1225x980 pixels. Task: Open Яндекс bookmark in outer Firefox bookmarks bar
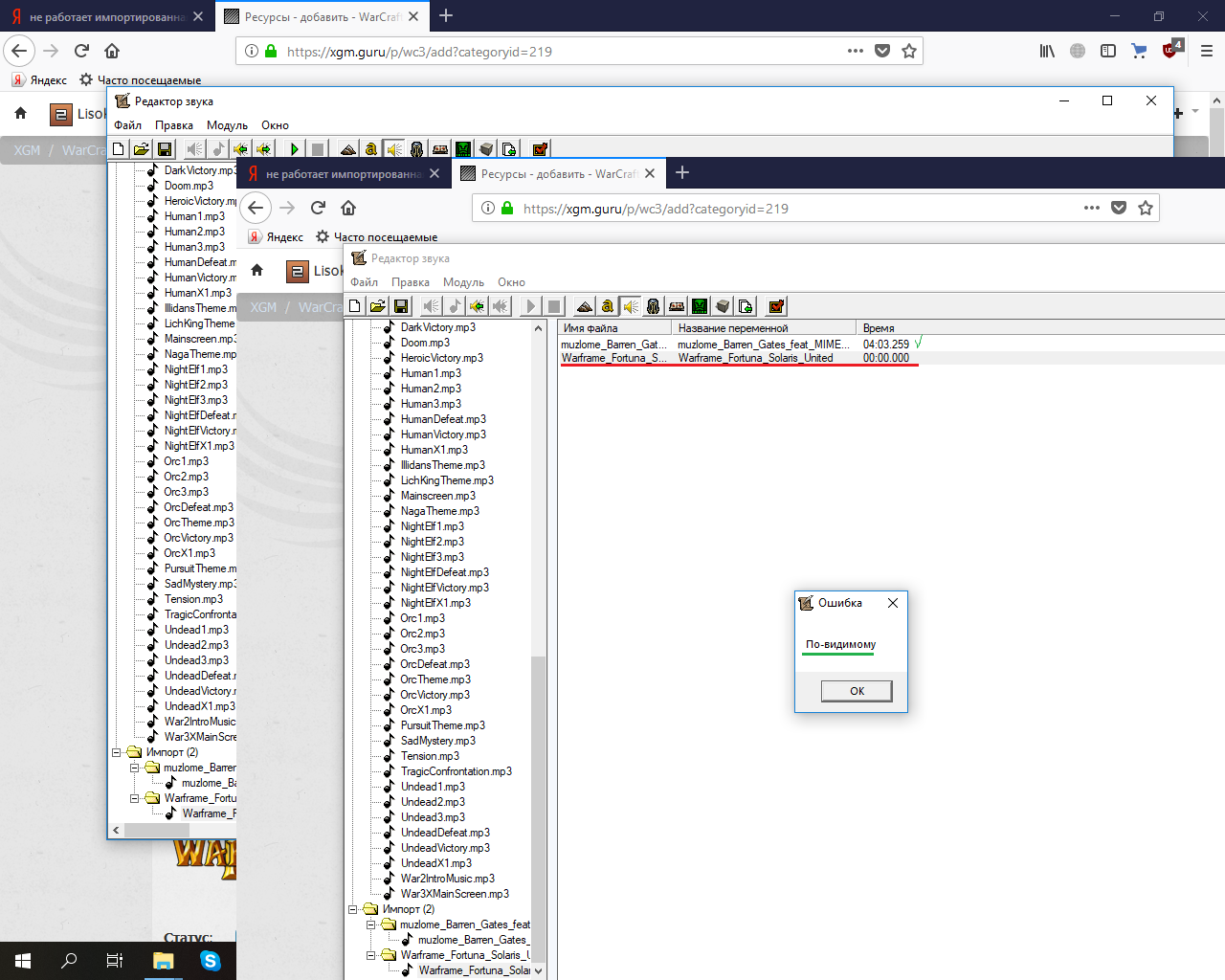pyautogui.click(x=40, y=80)
